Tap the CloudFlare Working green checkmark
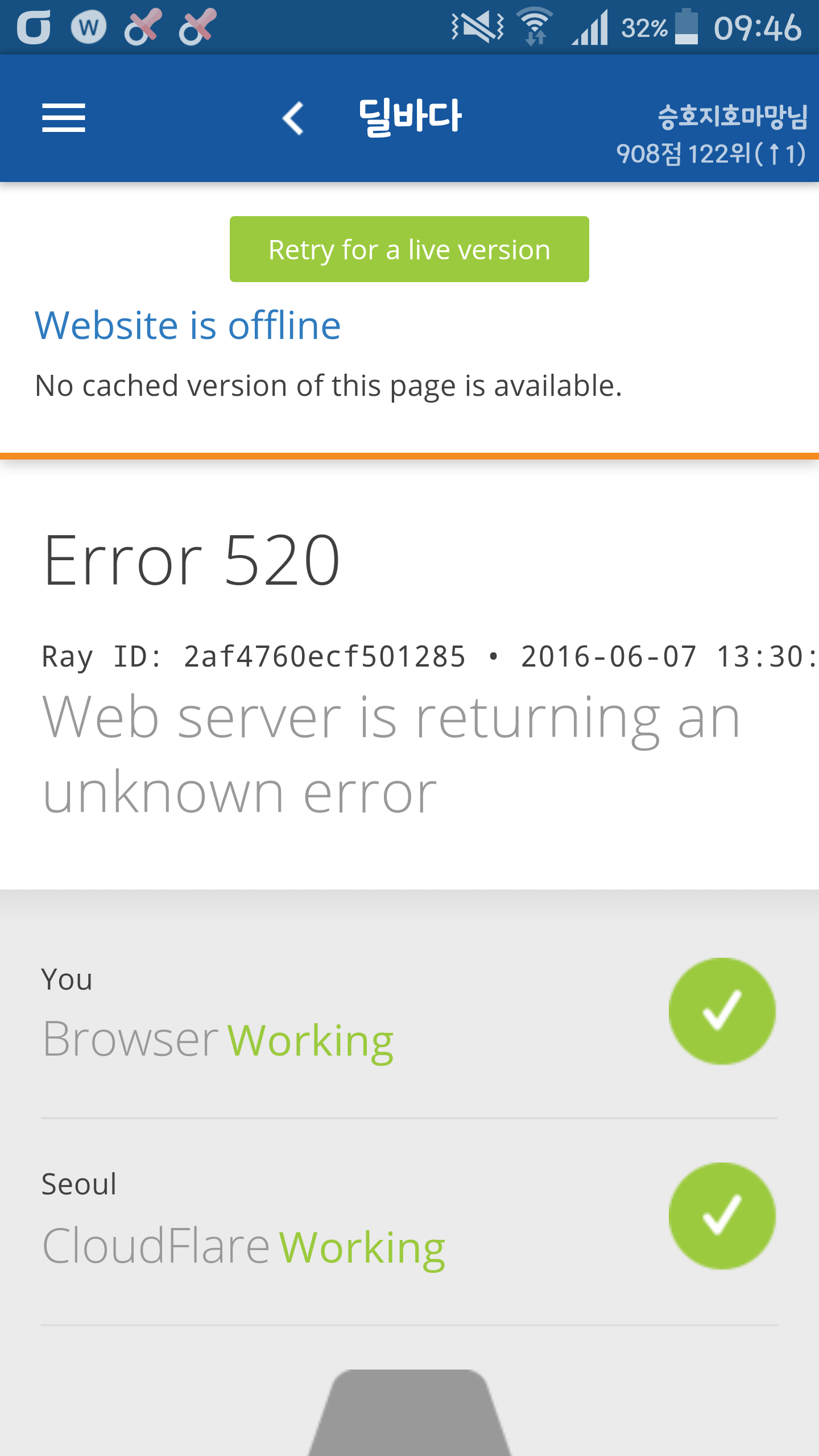The image size is (819, 1456). click(x=722, y=1216)
